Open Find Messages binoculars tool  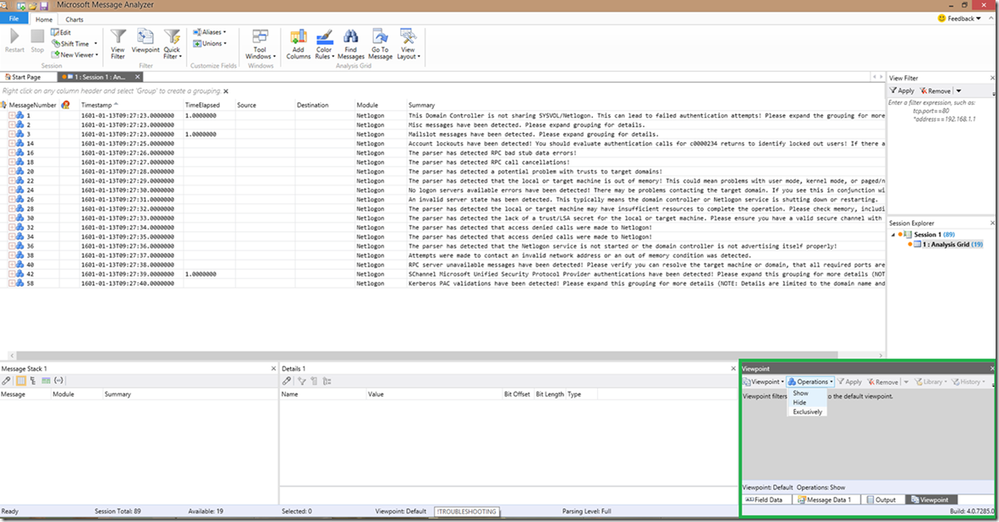click(350, 43)
